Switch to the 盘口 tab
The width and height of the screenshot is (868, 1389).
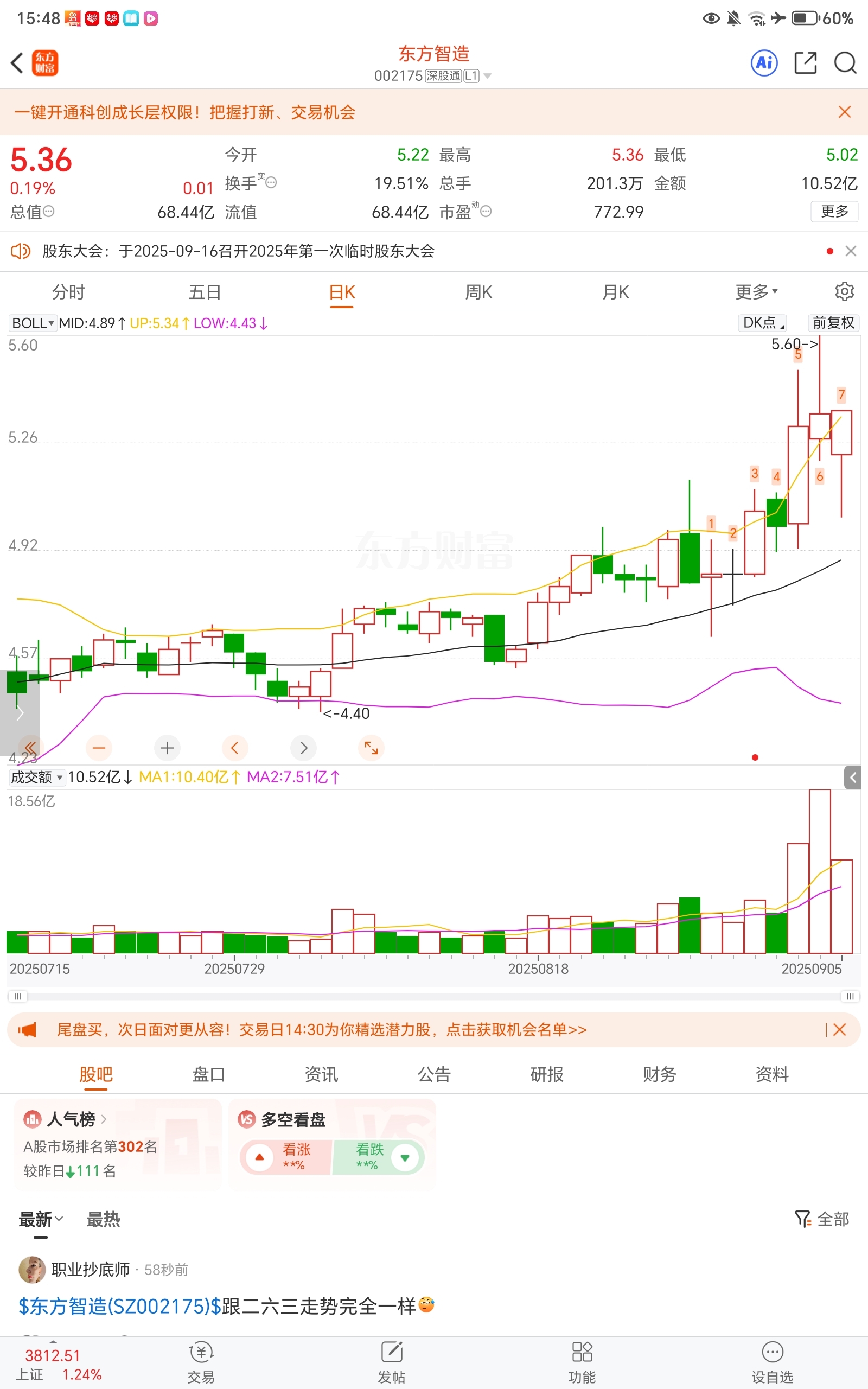[x=208, y=1074]
